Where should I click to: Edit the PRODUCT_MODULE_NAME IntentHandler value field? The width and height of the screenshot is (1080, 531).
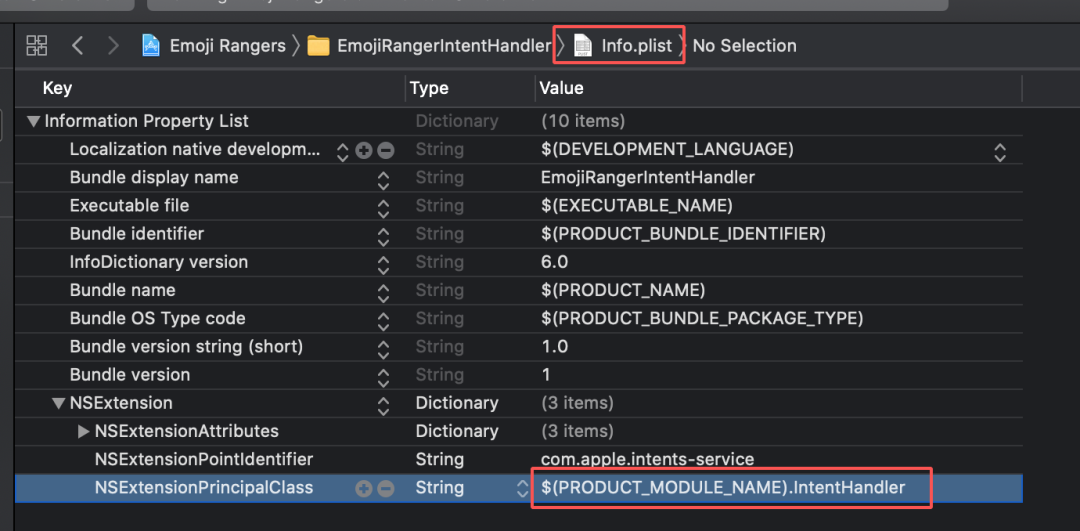pyautogui.click(x=722, y=488)
